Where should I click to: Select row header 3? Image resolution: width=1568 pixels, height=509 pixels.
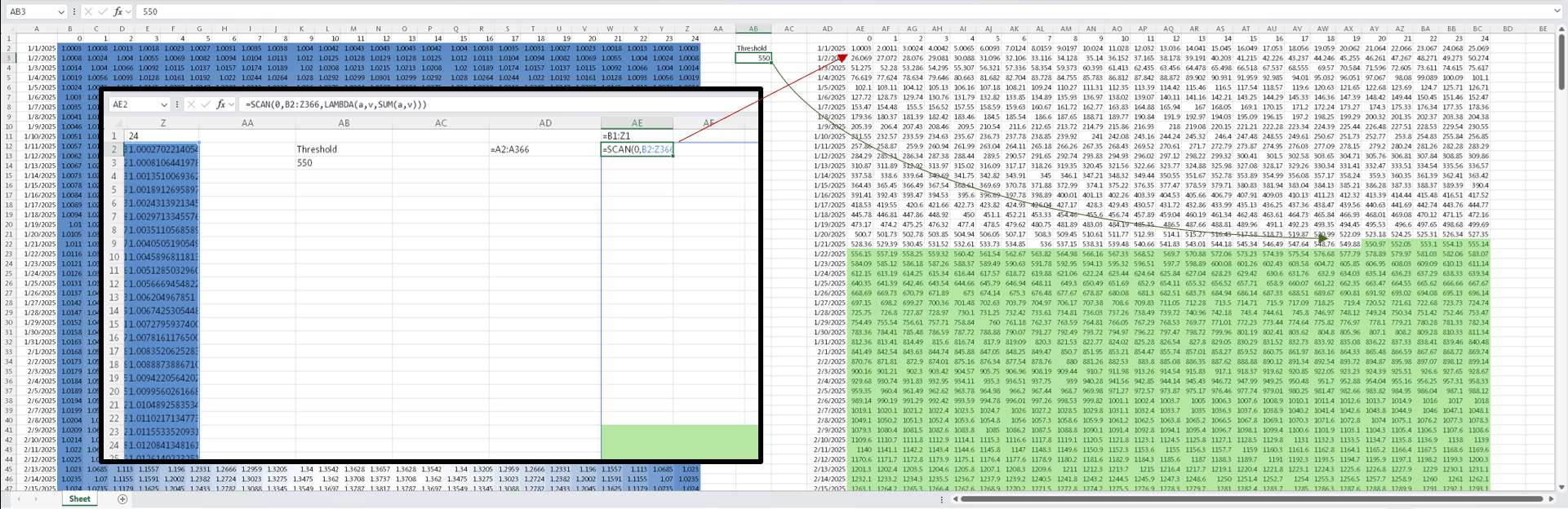9,58
